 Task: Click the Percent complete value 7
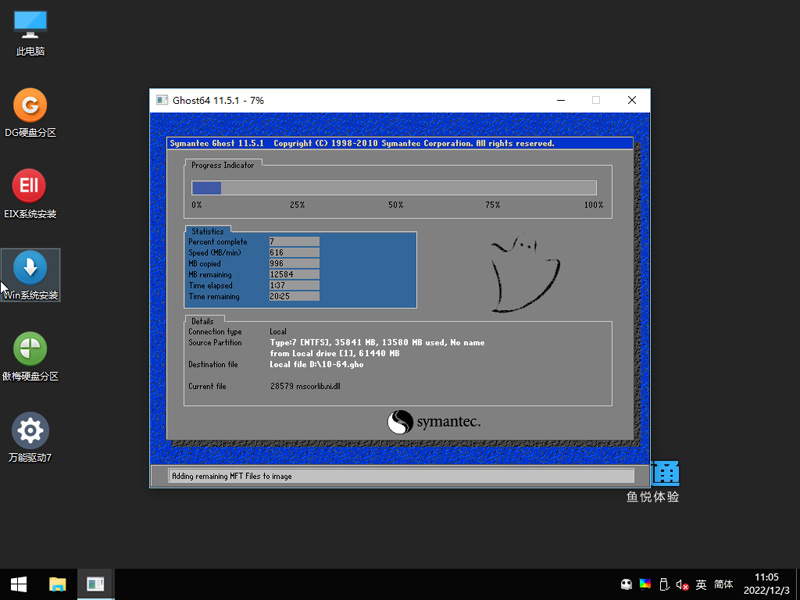(x=294, y=241)
